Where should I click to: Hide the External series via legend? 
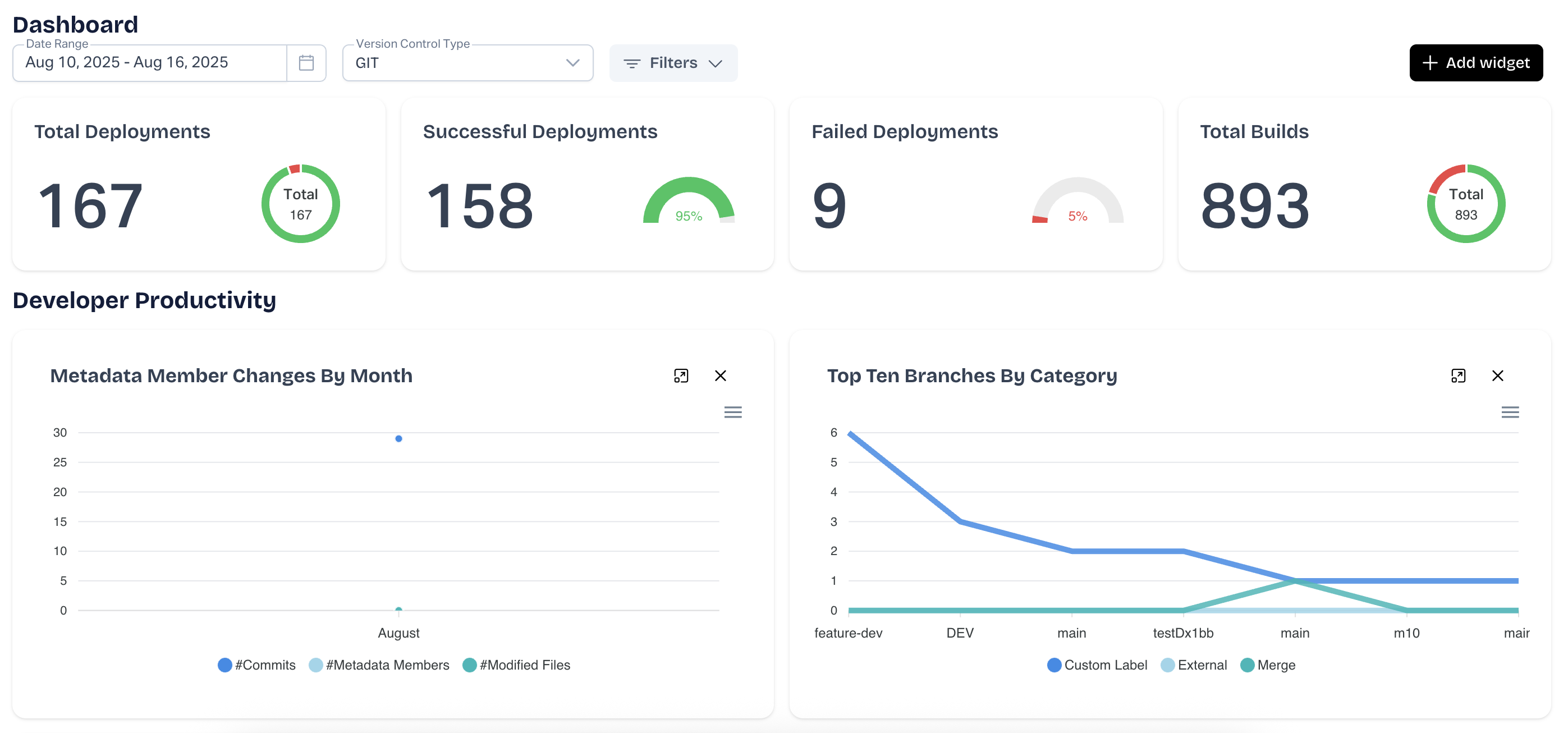pos(1194,665)
